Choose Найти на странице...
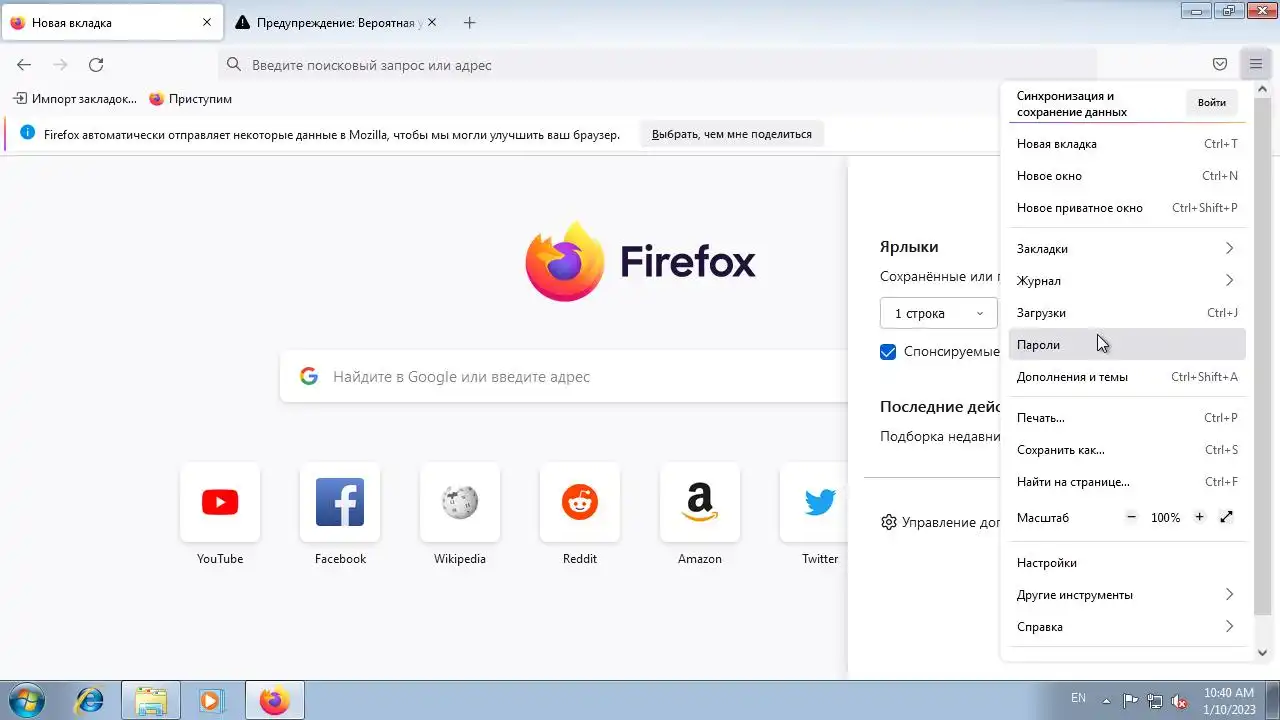This screenshot has height=720, width=1280. point(1127,481)
